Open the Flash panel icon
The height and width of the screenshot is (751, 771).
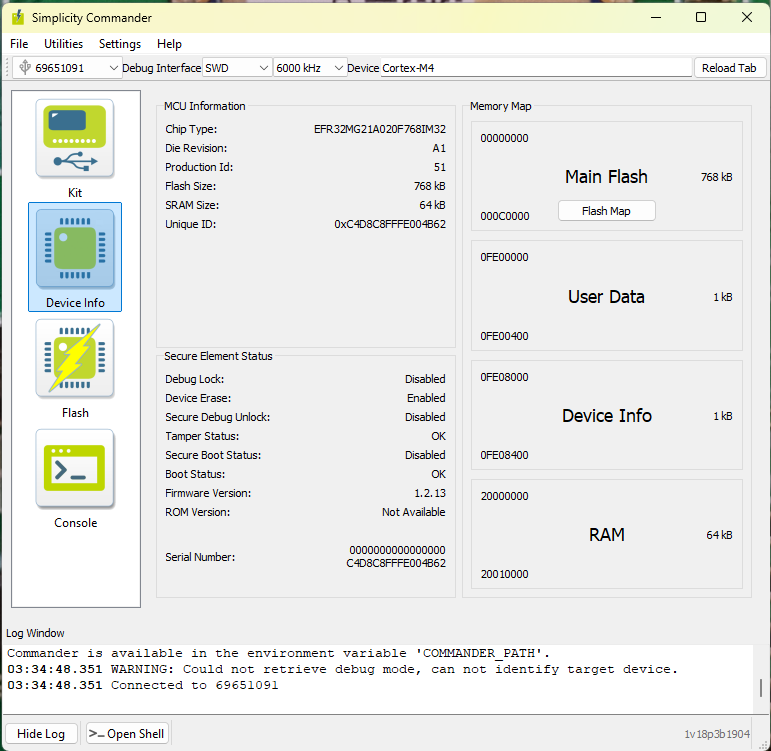75,359
